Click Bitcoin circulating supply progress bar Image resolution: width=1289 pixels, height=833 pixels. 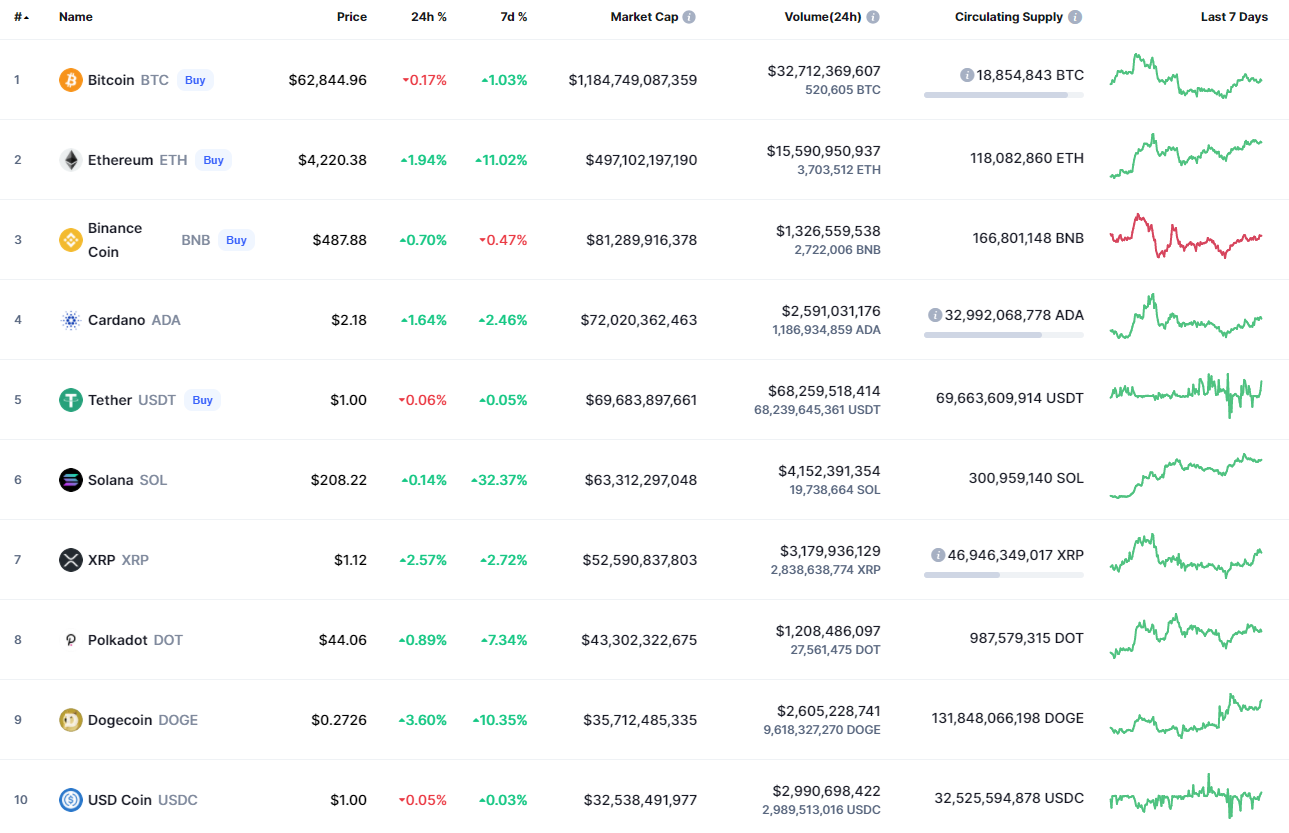(x=1004, y=95)
